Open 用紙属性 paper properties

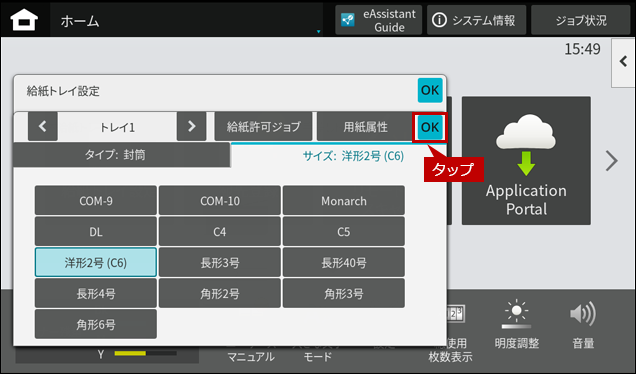(x=365, y=127)
